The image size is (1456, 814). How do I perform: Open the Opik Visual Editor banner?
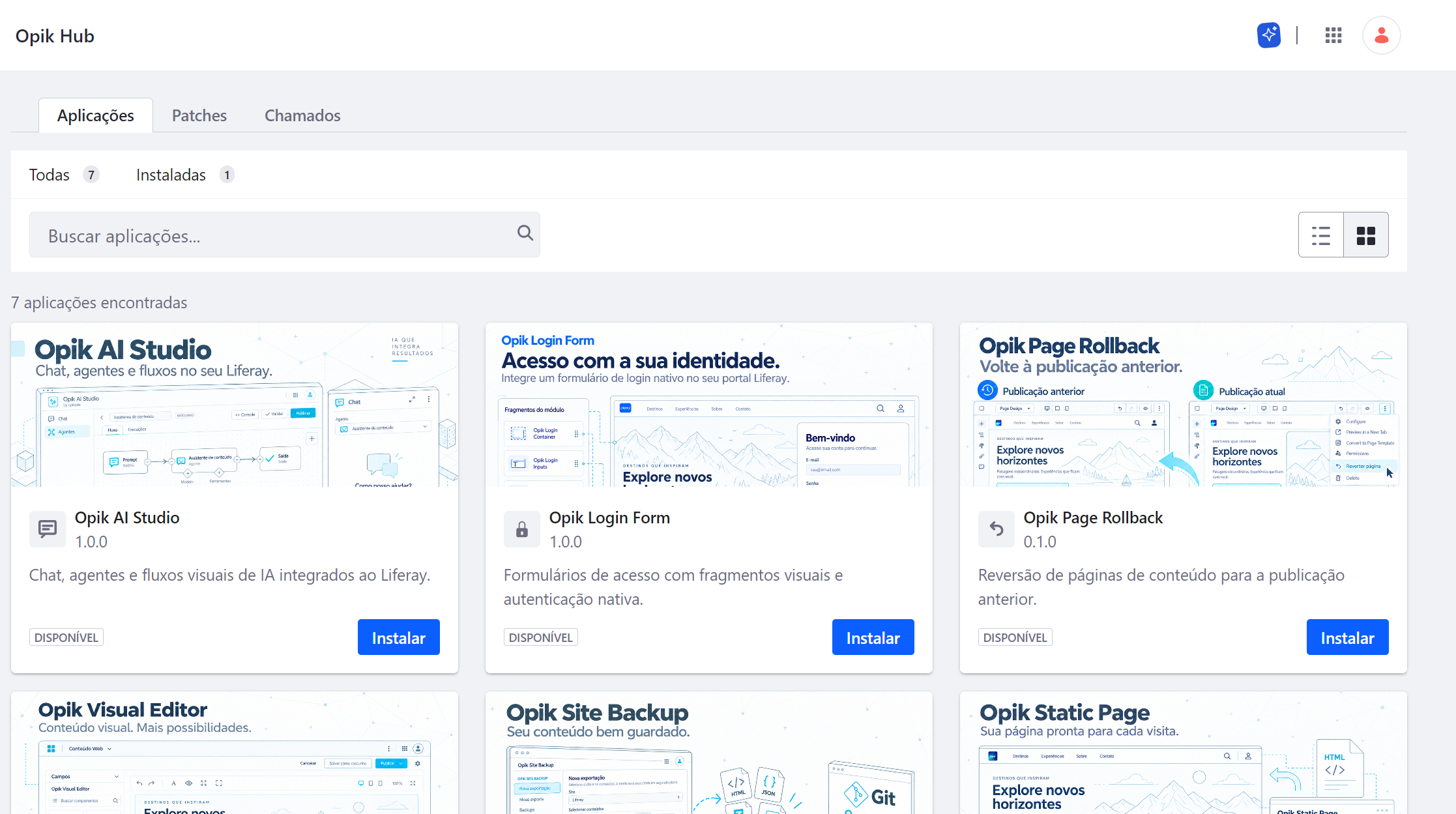235,753
